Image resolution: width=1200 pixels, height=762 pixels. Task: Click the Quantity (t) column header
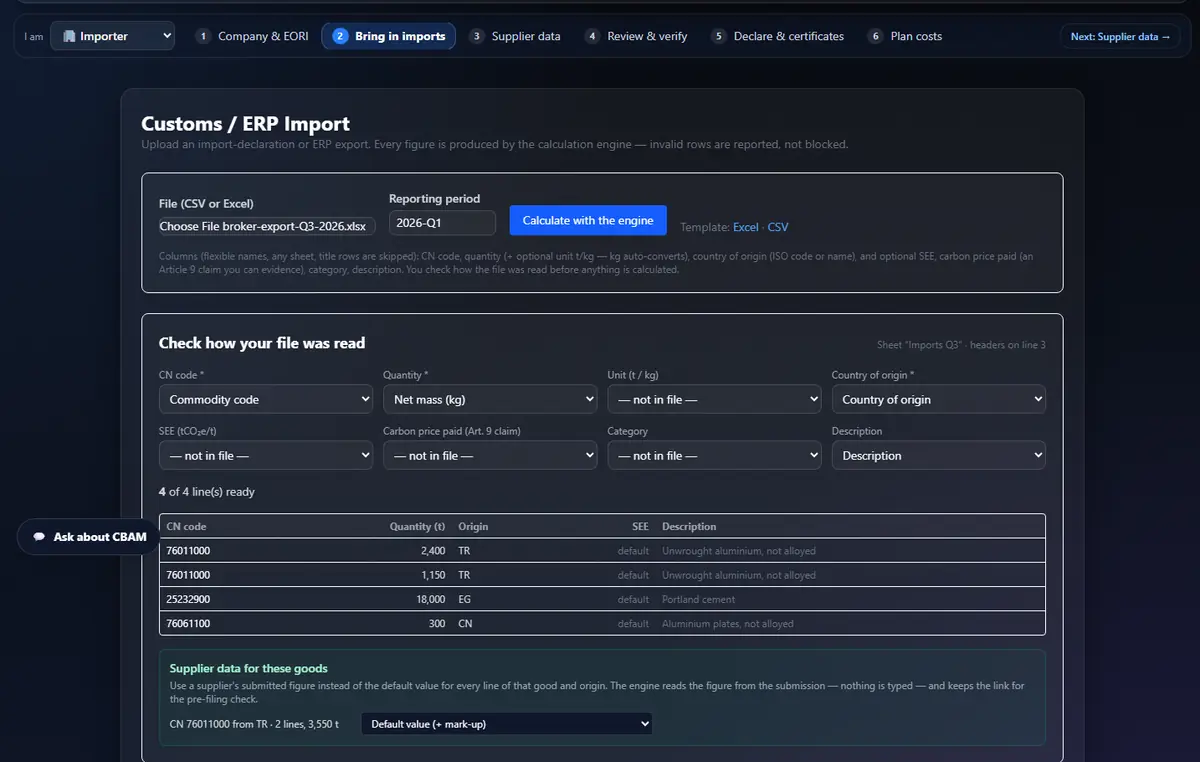pyautogui.click(x=417, y=526)
